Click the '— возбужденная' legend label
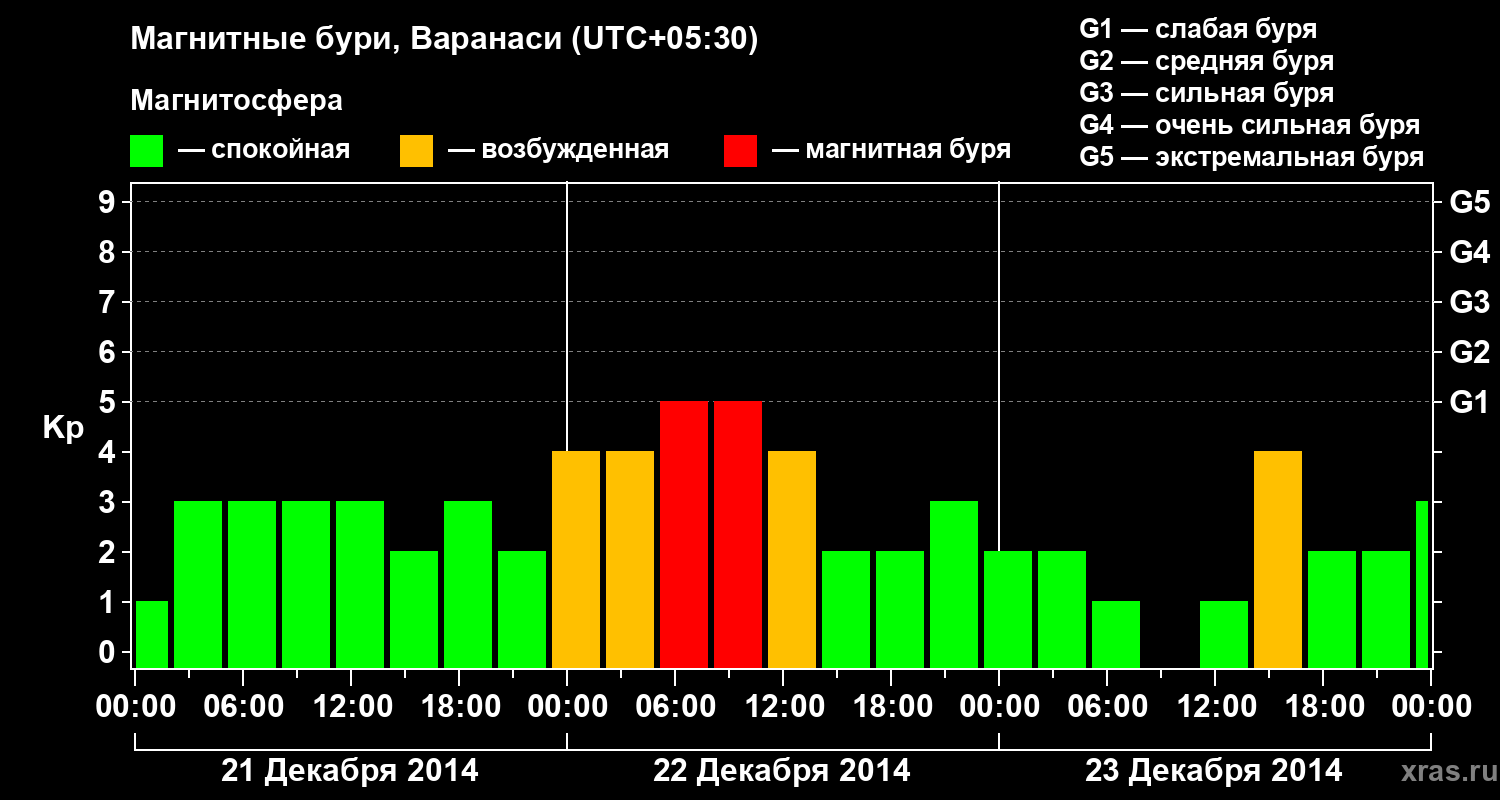The width and height of the screenshot is (1500, 800). [x=558, y=150]
